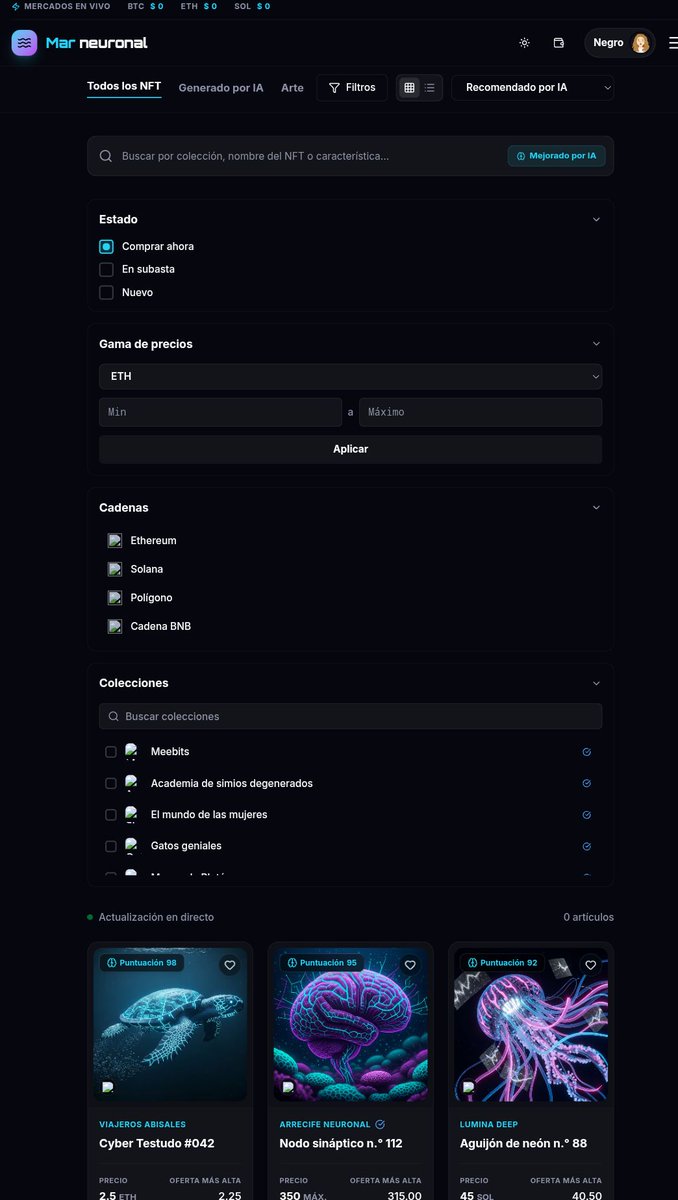Open the wallet icon in header

[x=559, y=43]
